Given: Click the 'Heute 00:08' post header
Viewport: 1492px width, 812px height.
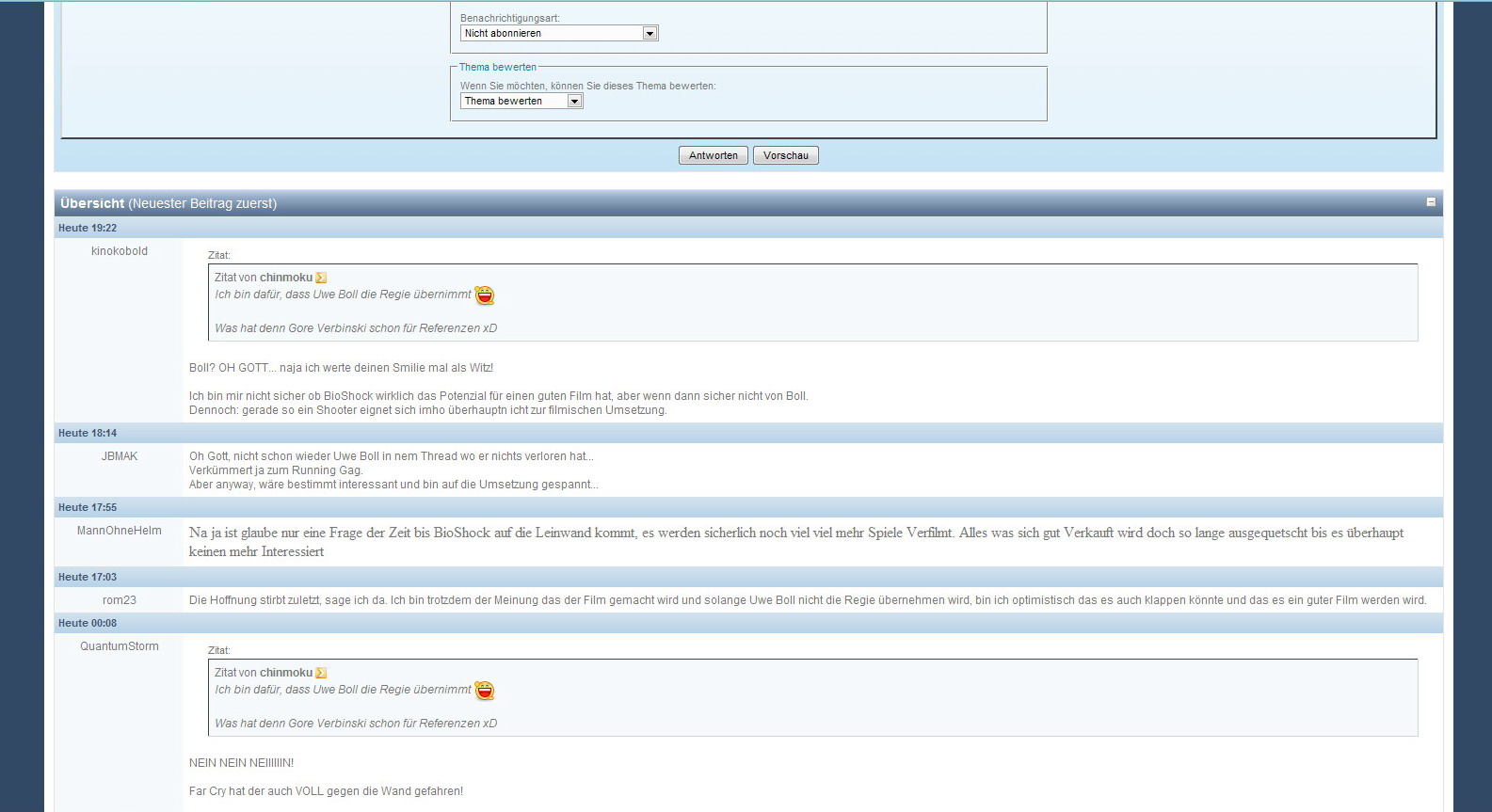Looking at the screenshot, I should pos(748,623).
